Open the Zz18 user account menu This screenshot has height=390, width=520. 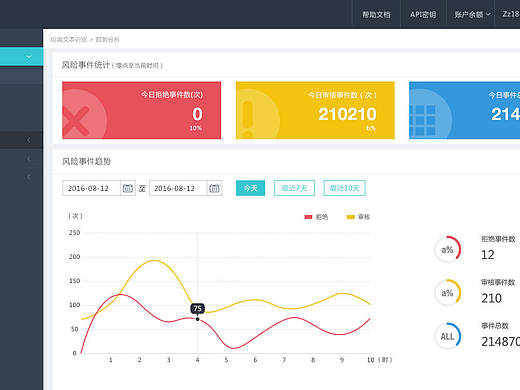point(511,14)
